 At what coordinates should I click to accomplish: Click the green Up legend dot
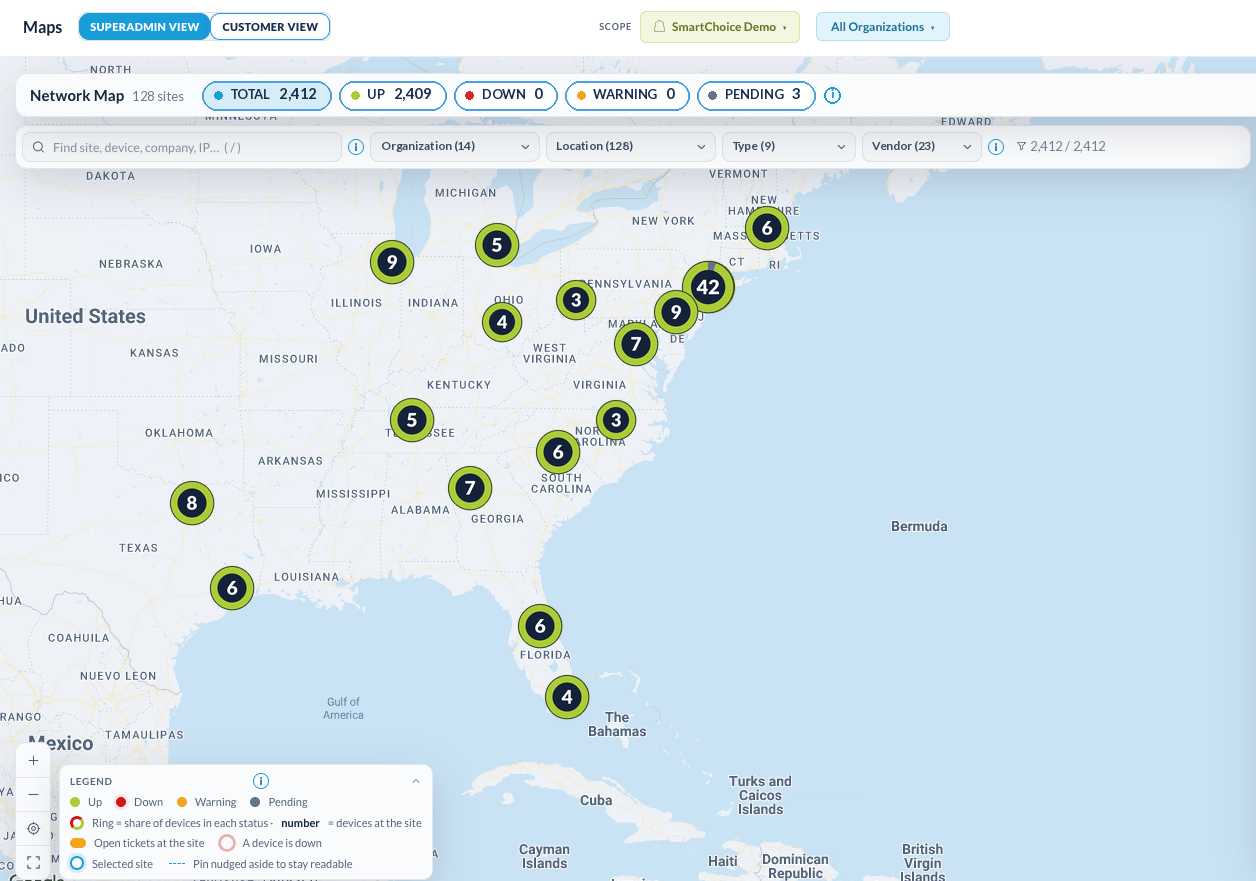[75, 802]
